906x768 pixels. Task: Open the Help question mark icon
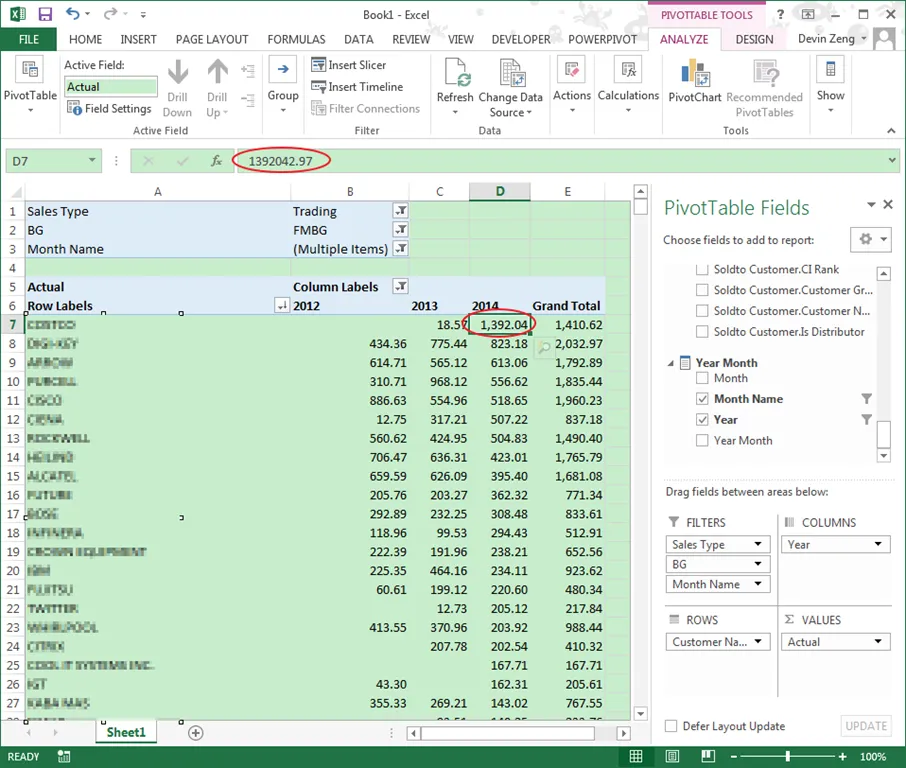coord(780,14)
